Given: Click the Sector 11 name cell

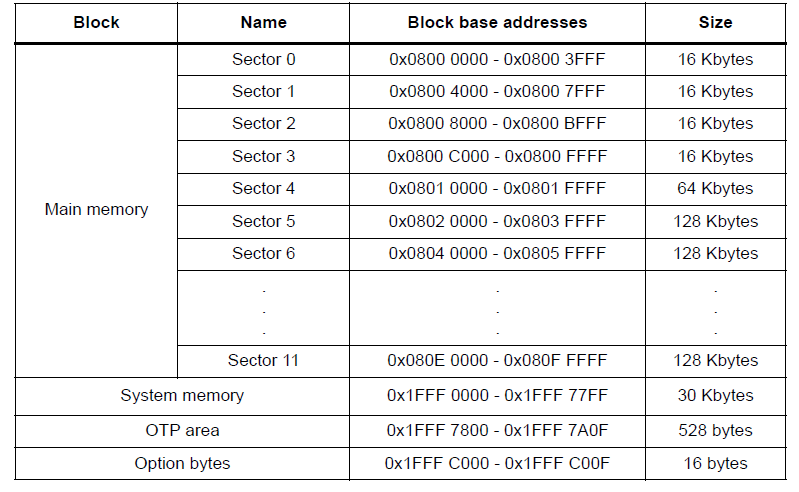Looking at the screenshot, I should pos(264,360).
